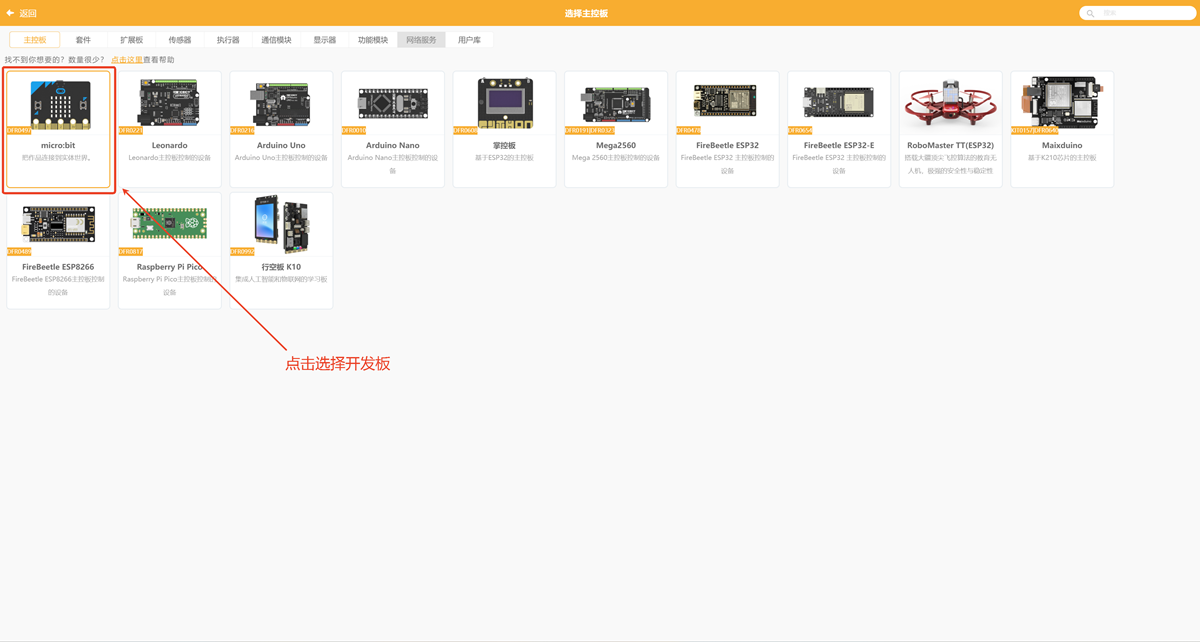The height and width of the screenshot is (642, 1200).
Task: Follow the 点击这里 help link
Action: [x=127, y=60]
